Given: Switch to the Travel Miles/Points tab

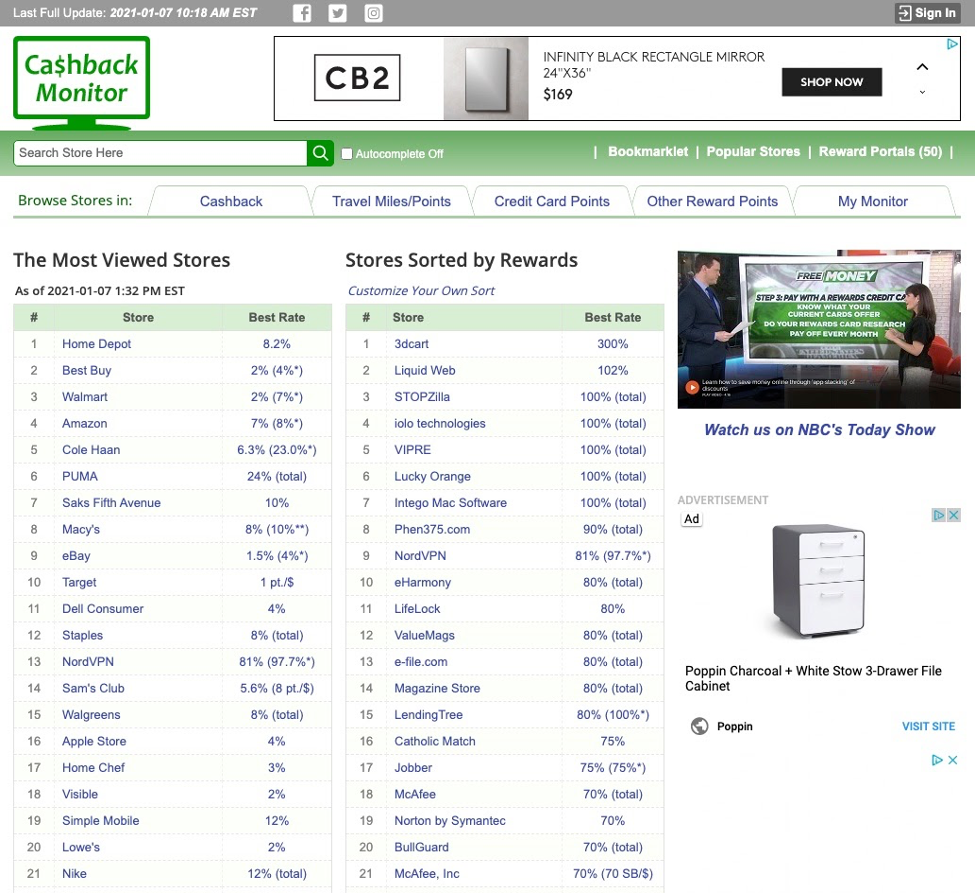Looking at the screenshot, I should [x=391, y=201].
